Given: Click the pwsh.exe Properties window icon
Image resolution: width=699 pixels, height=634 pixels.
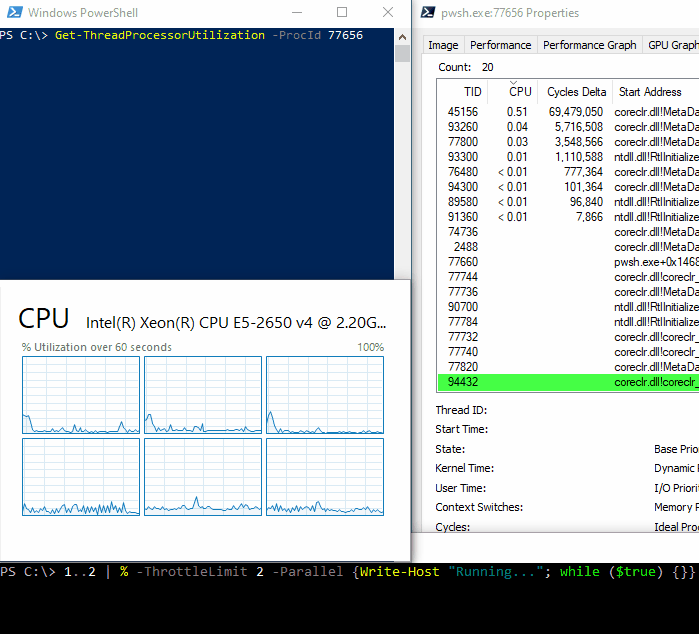Looking at the screenshot, I should coord(428,12).
